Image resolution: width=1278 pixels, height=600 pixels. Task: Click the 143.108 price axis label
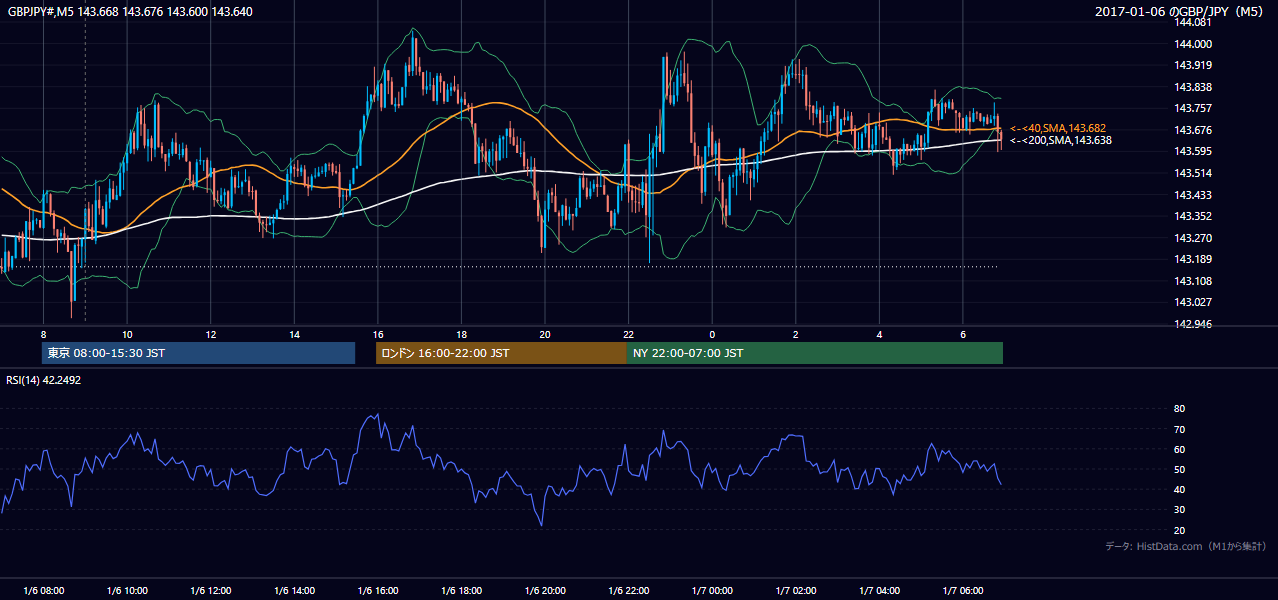[1193, 281]
